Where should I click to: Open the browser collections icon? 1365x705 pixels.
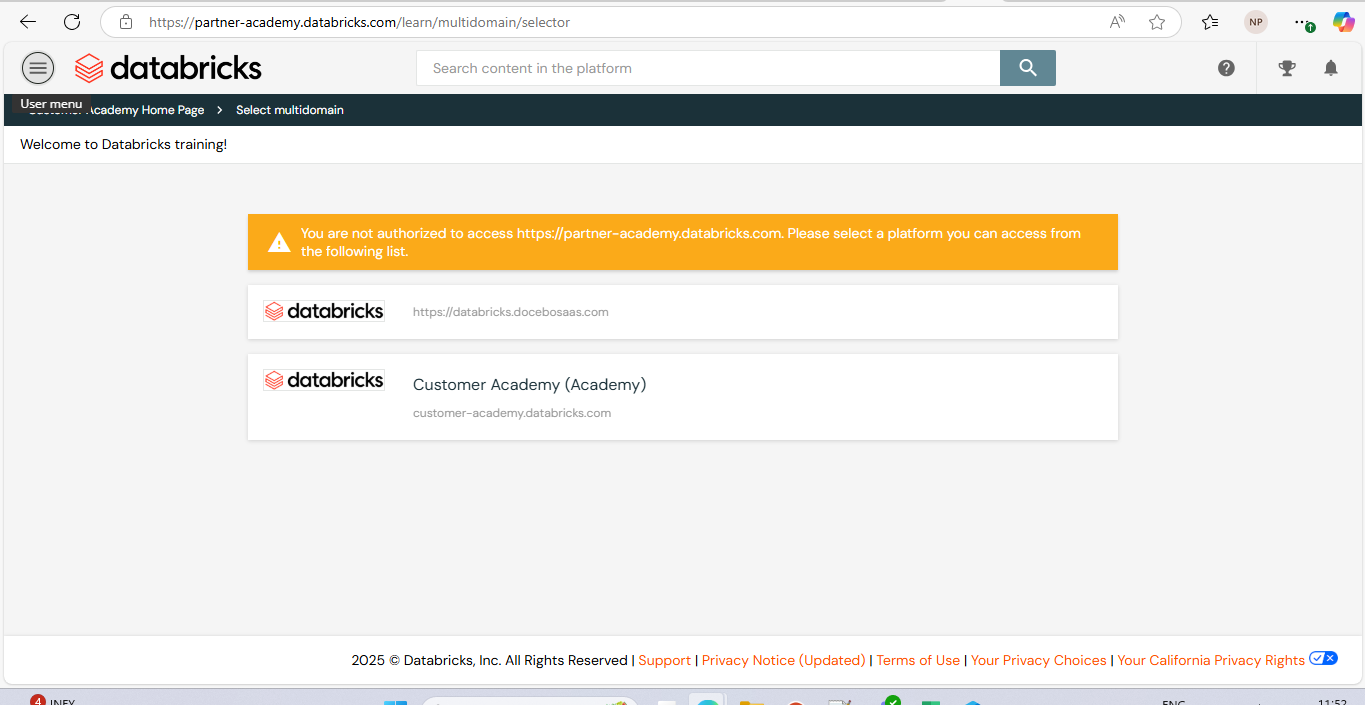pos(1209,21)
